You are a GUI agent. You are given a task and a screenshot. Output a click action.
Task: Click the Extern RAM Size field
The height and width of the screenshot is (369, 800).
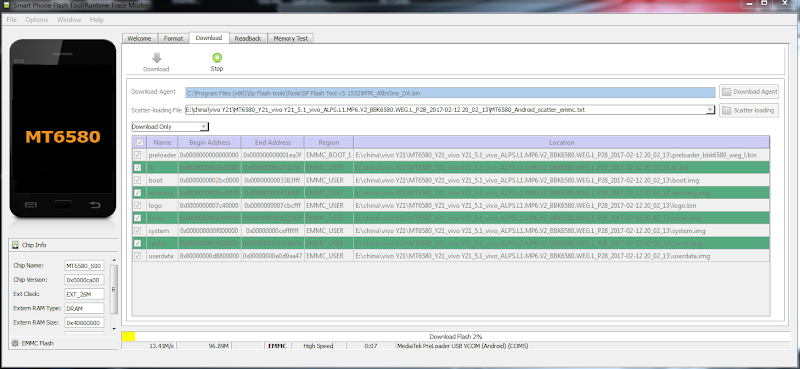coord(84,323)
